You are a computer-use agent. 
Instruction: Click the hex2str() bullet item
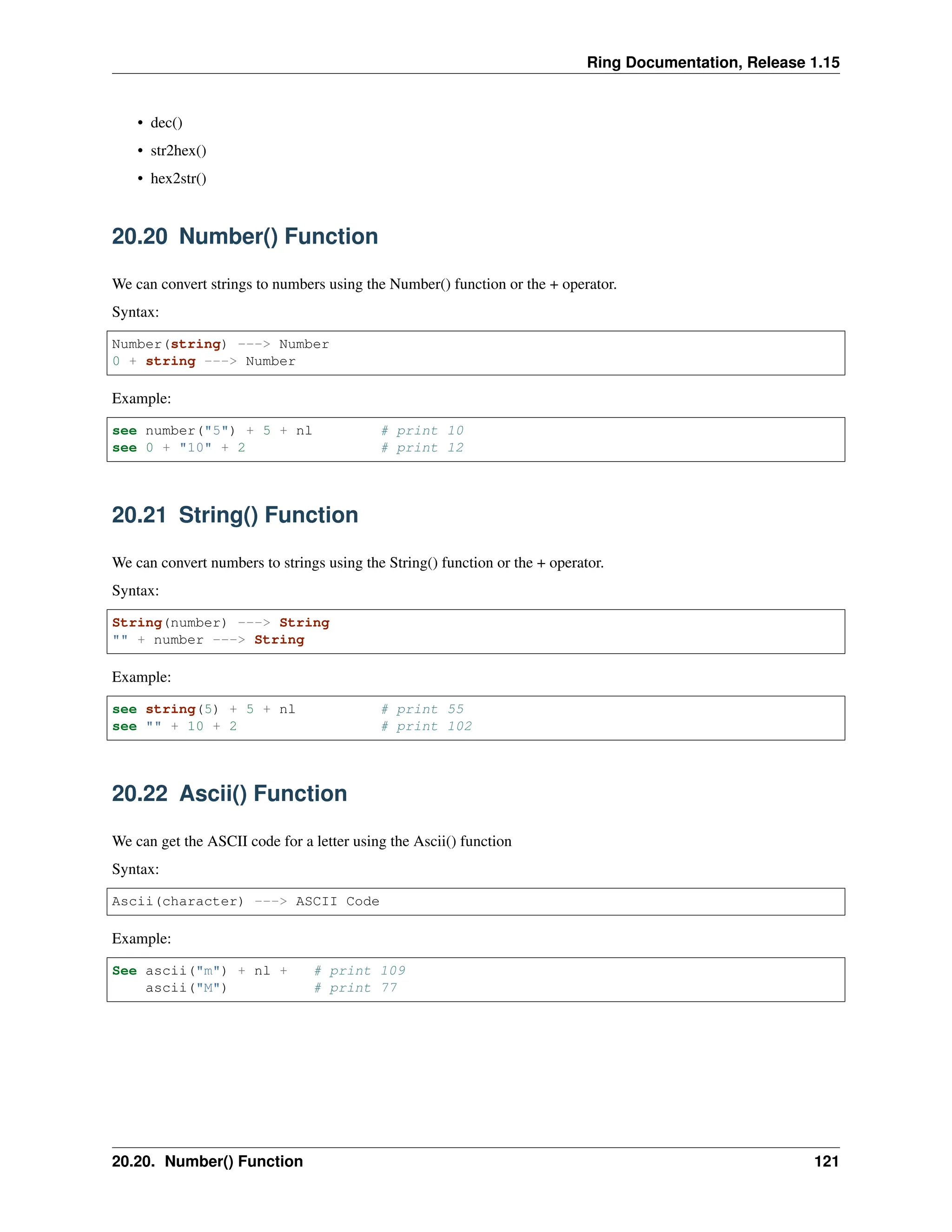pos(178,179)
